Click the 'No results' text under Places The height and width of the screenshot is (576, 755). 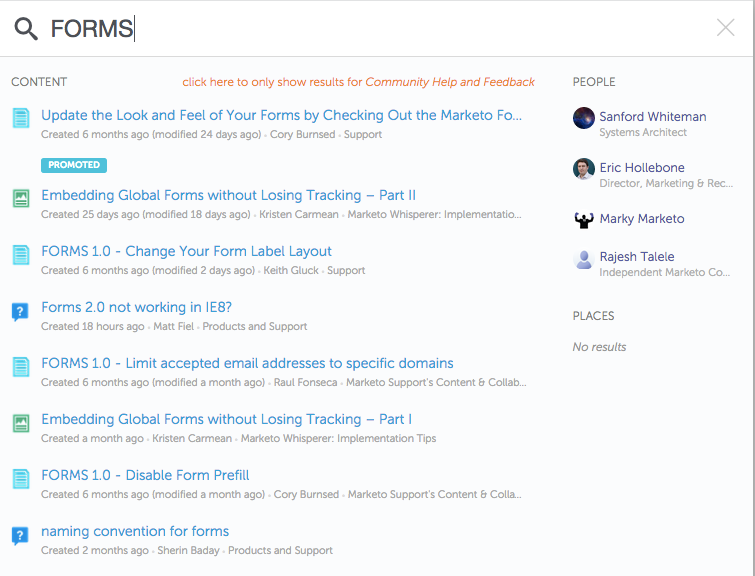599,347
